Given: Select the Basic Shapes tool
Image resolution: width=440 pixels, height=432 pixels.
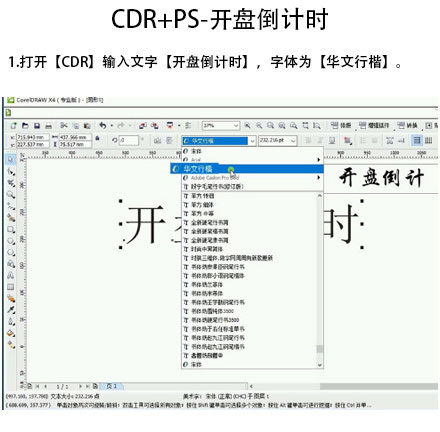Looking at the screenshot, I should 11,264.
